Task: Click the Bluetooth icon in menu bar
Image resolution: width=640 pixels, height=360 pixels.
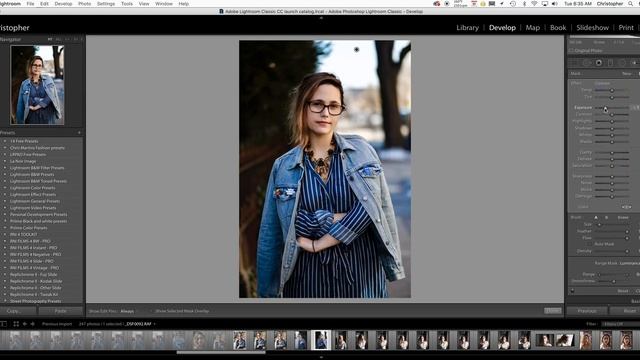Action: tap(524, 4)
